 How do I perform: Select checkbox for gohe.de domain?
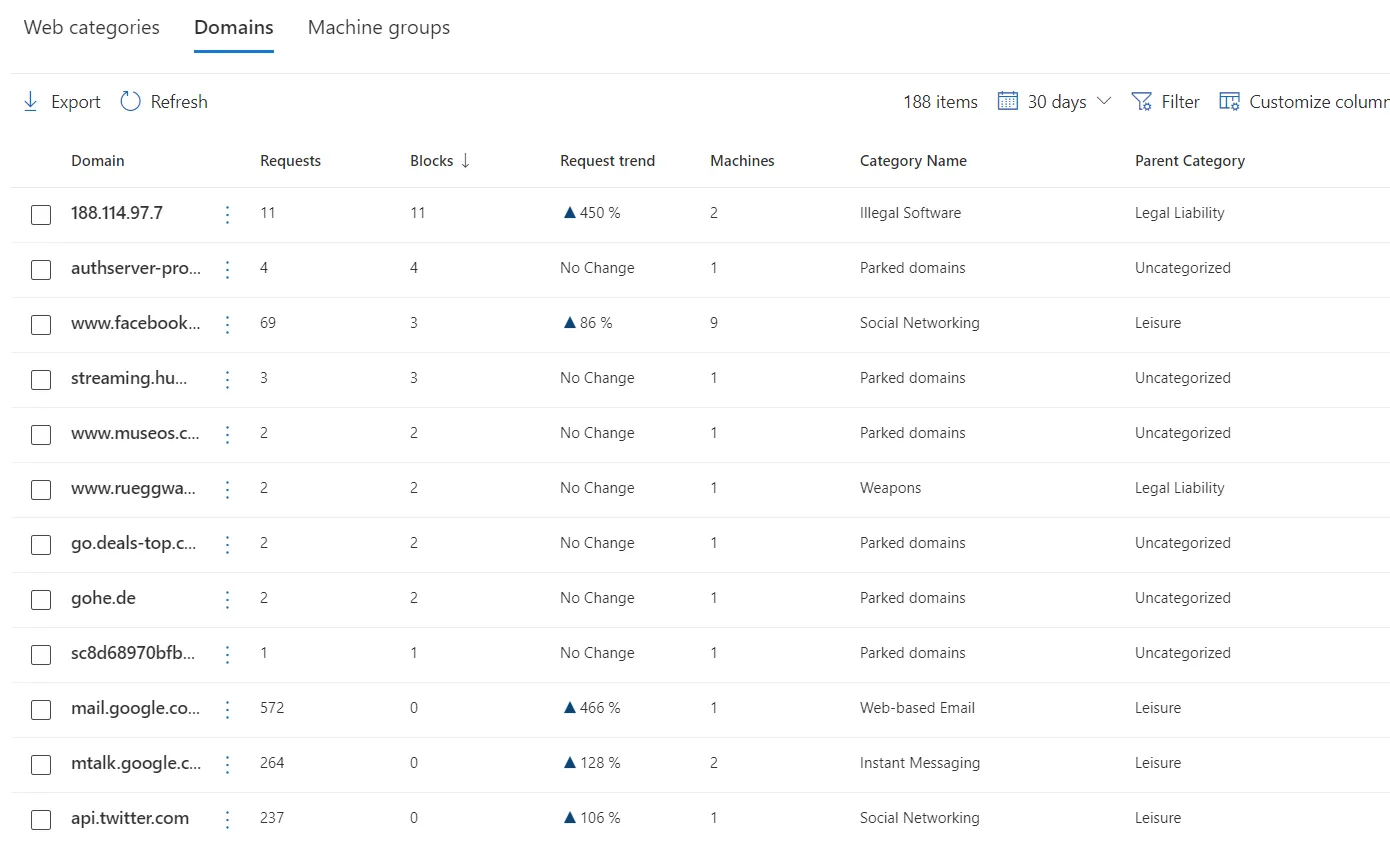pyautogui.click(x=41, y=600)
